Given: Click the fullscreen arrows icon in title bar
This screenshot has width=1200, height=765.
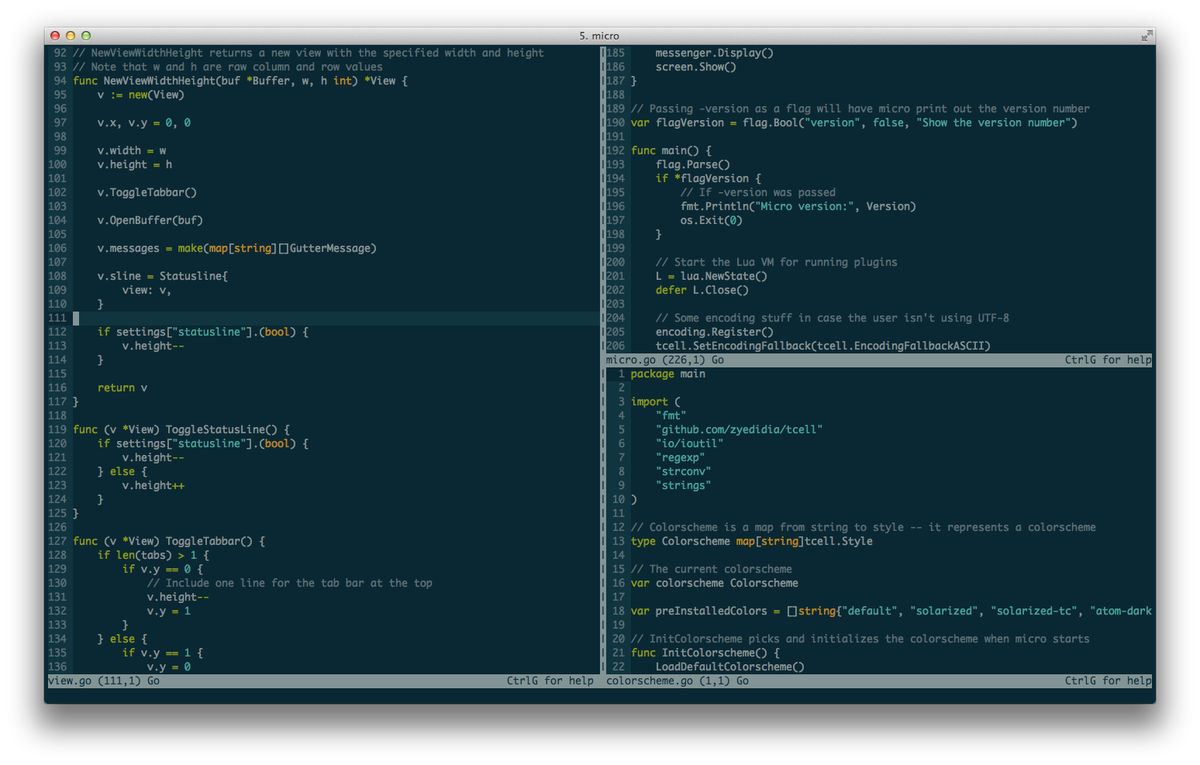Looking at the screenshot, I should click(1146, 36).
